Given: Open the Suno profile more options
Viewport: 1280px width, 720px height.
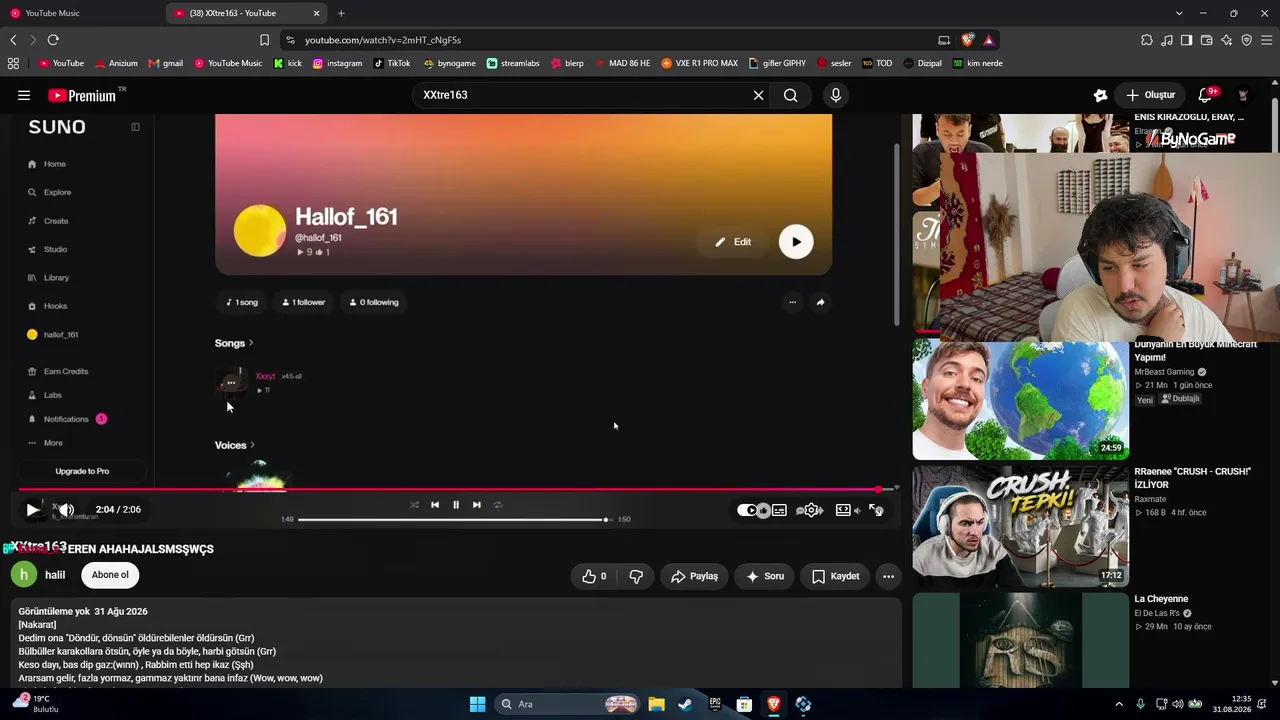Looking at the screenshot, I should pos(792,302).
